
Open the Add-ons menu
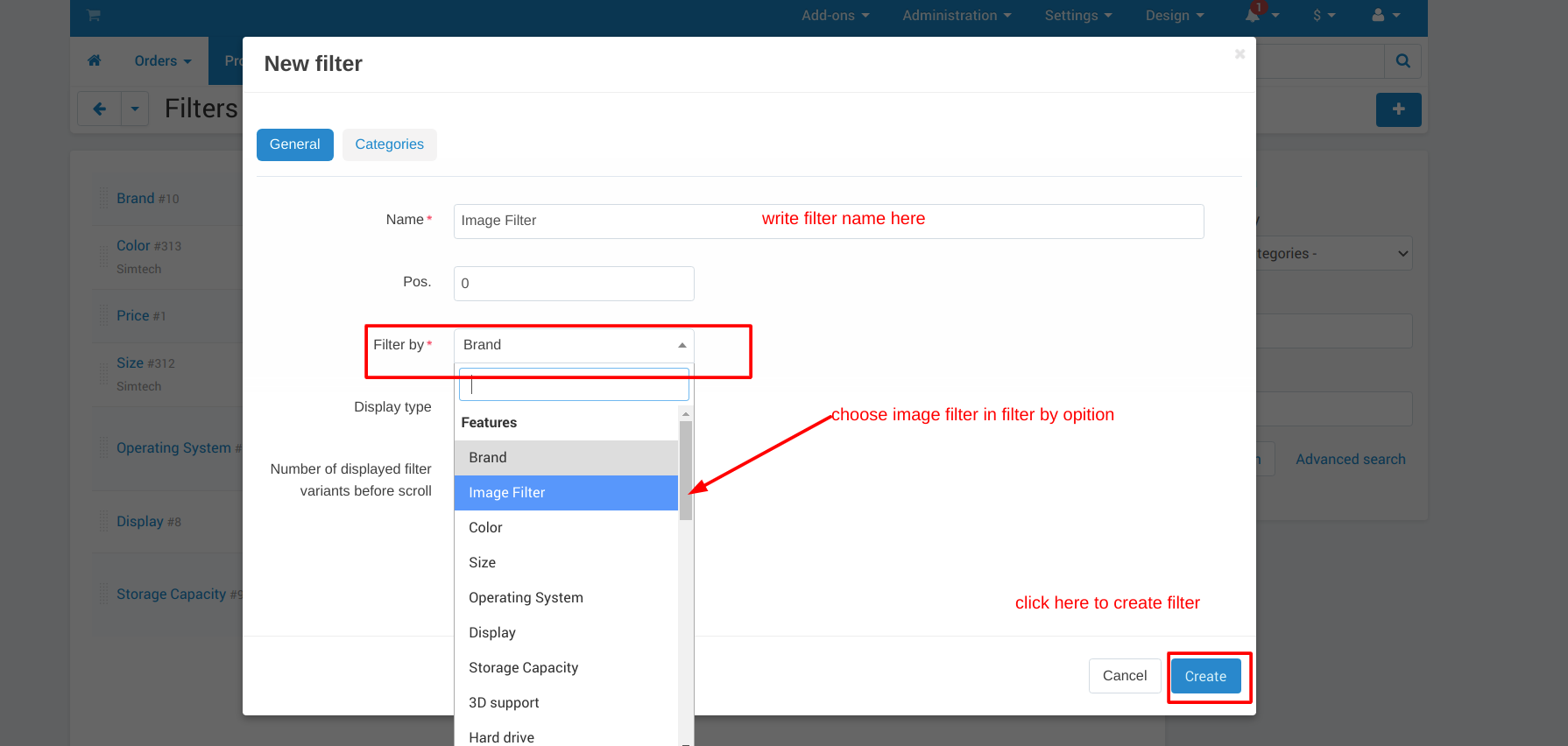(835, 15)
